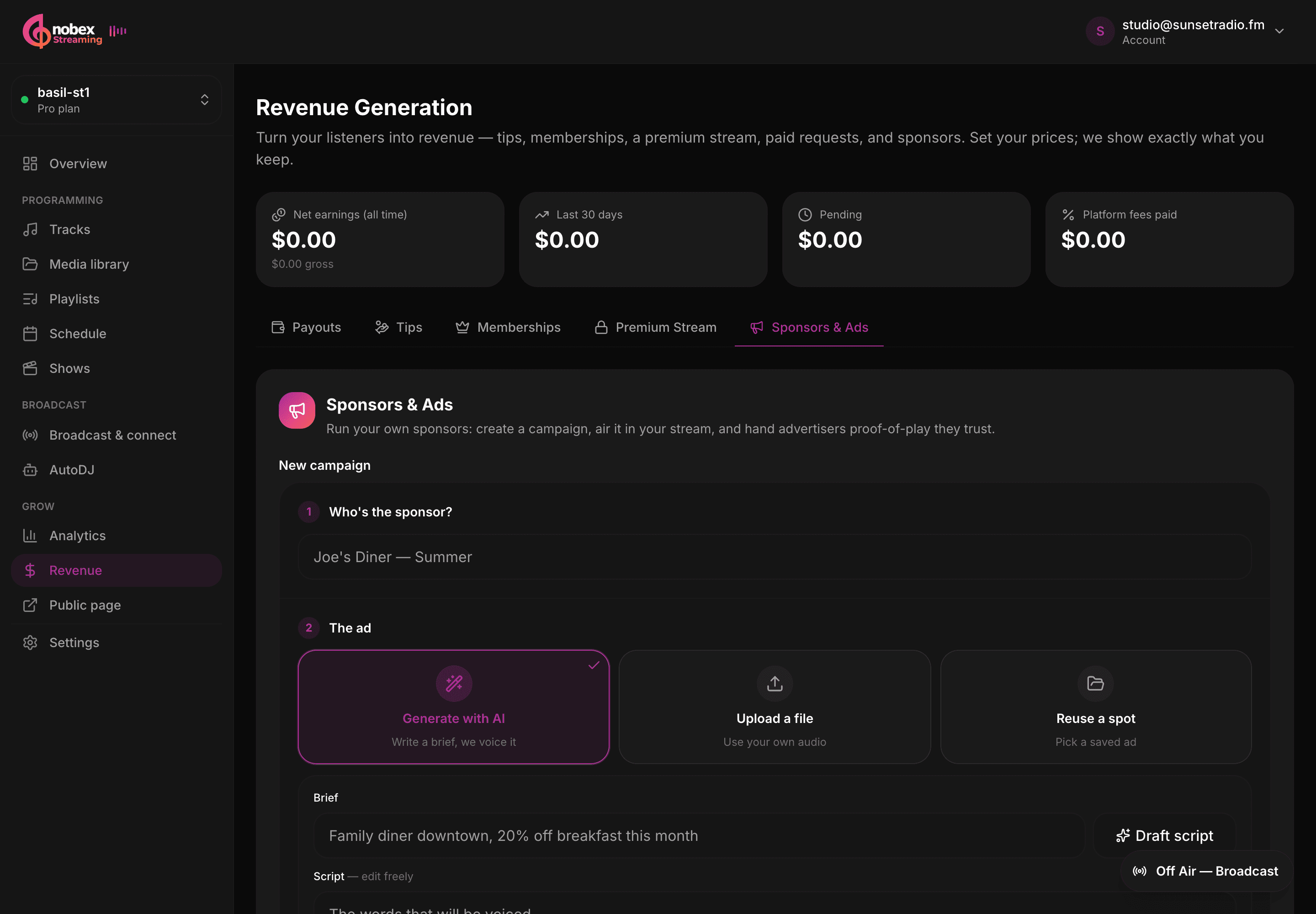Pick the Reuse a spot option
Screen dimensions: 1316x914
click(x=1095, y=707)
